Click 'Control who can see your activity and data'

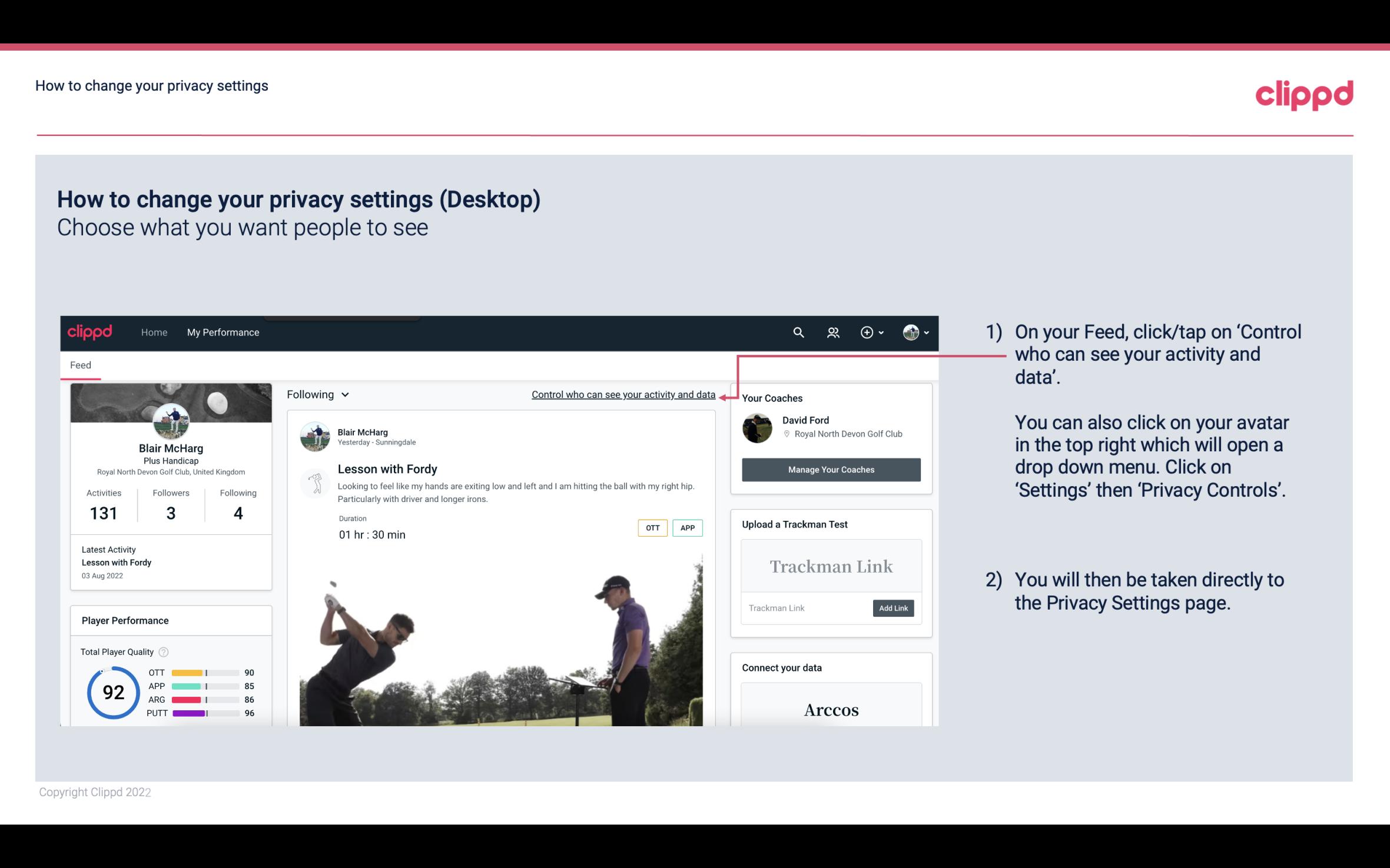(x=623, y=394)
